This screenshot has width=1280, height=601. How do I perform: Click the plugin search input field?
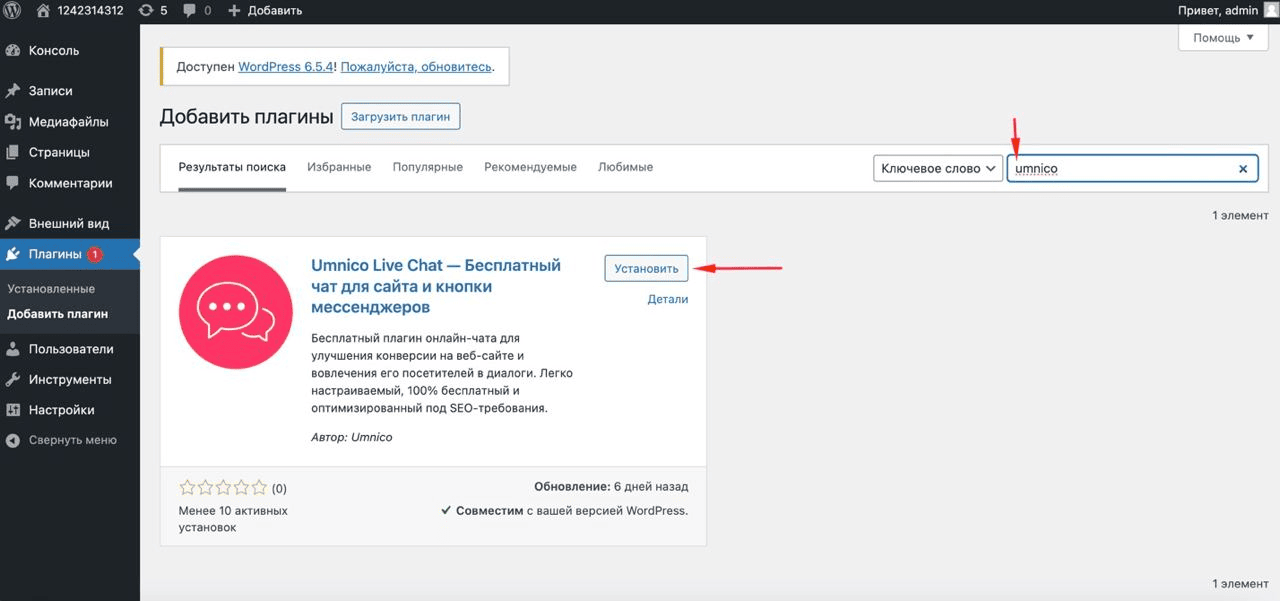tap(1120, 169)
